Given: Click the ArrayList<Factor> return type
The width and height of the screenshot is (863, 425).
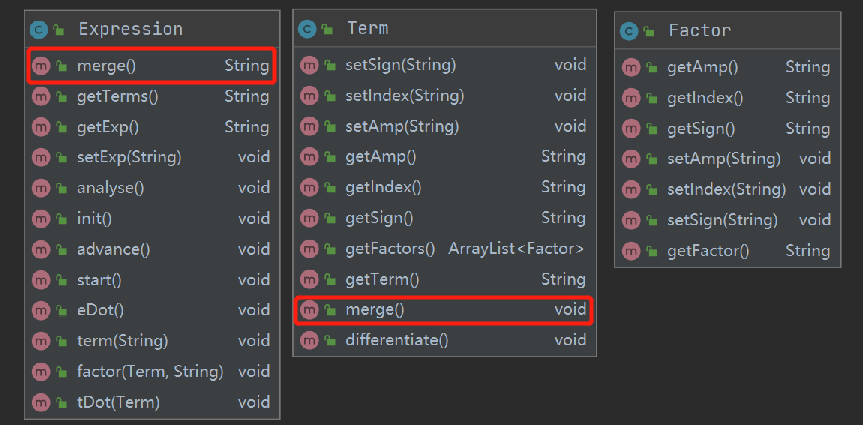Looking at the screenshot, I should (516, 248).
